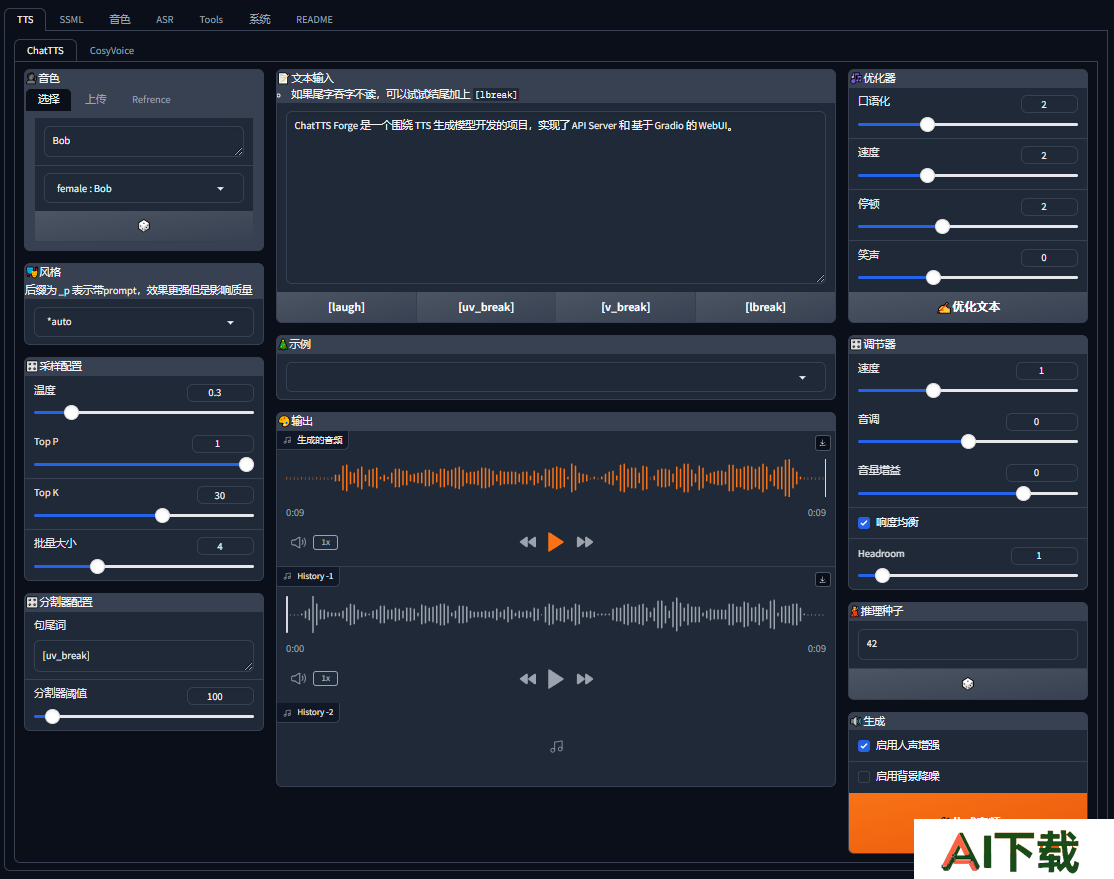The height and width of the screenshot is (879, 1114).
Task: Click the 笑声 value box
Action: [x=1049, y=257]
